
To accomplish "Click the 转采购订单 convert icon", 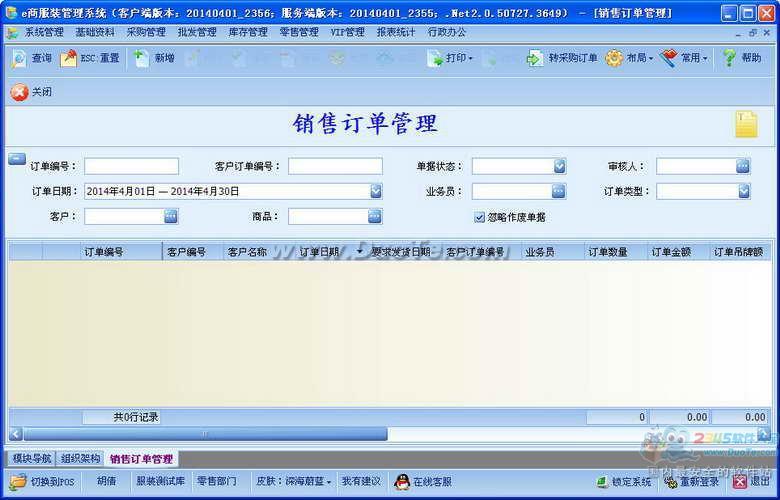I will (535, 58).
